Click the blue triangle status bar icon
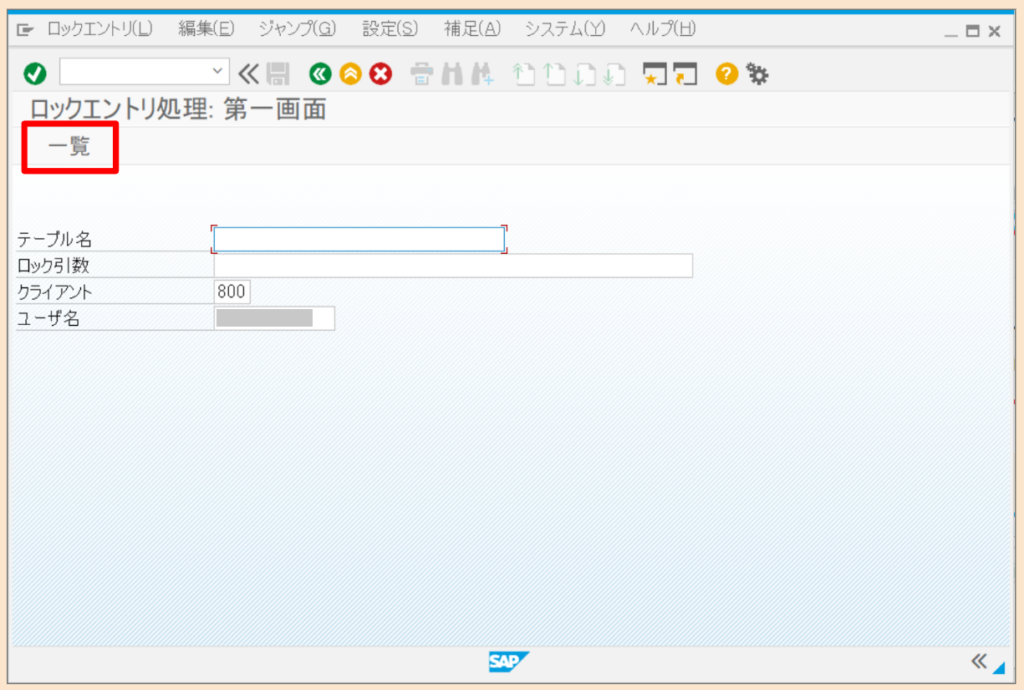This screenshot has height=690, width=1024. 999,667
